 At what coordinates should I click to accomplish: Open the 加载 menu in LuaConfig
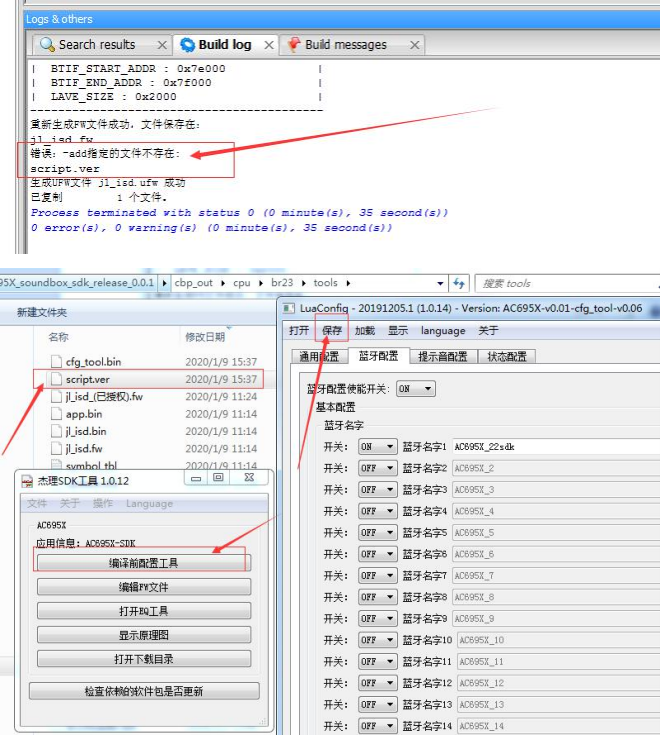(x=365, y=330)
